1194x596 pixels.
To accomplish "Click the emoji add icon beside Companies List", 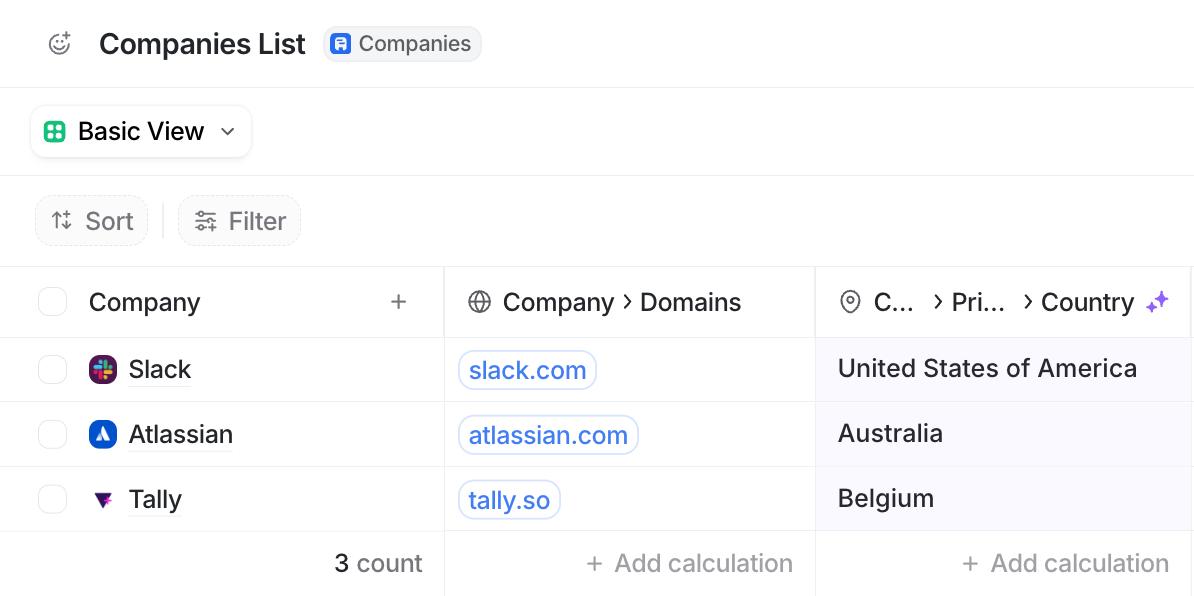I will tap(59, 43).
